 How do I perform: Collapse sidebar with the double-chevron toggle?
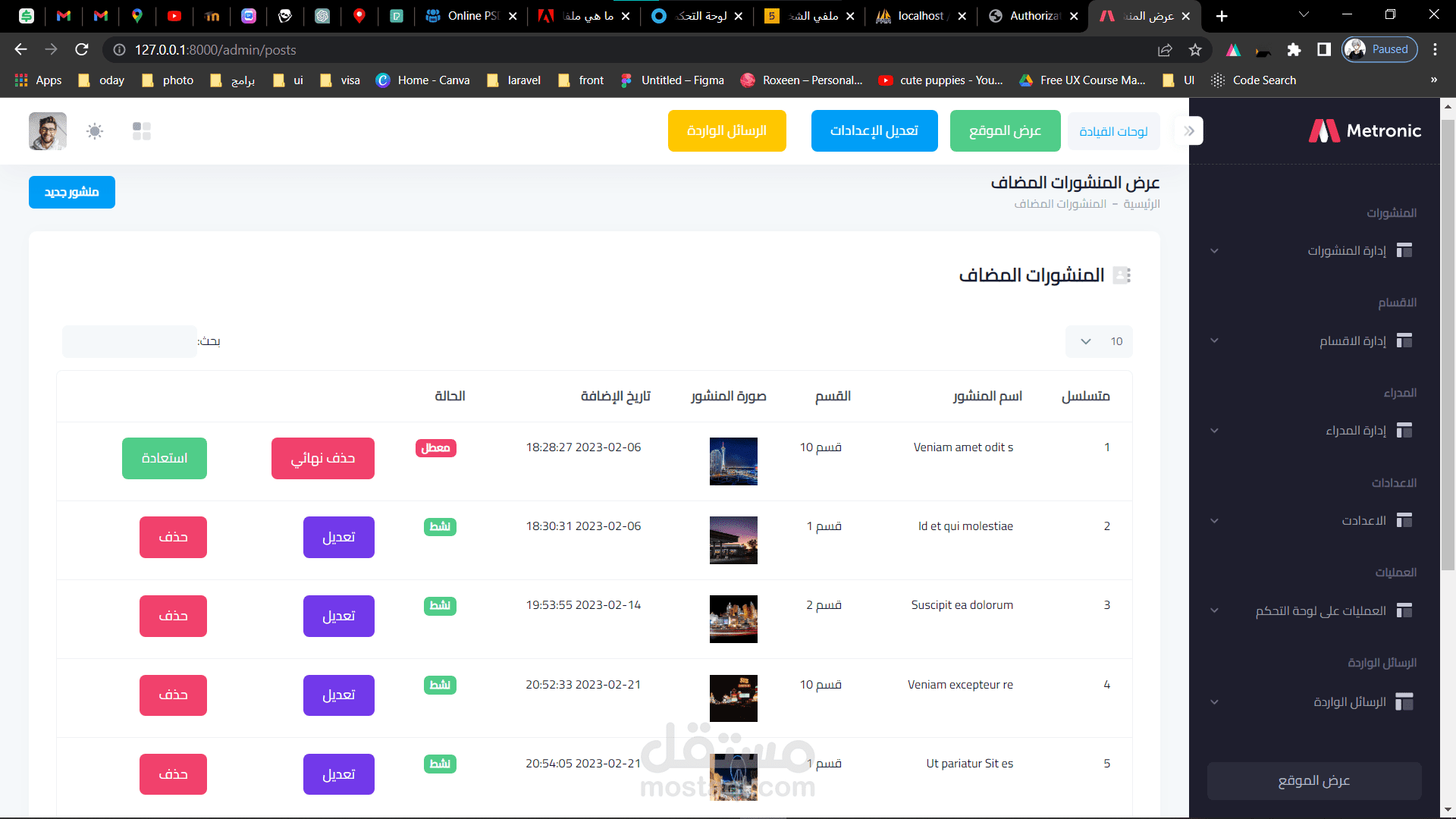(x=1189, y=131)
